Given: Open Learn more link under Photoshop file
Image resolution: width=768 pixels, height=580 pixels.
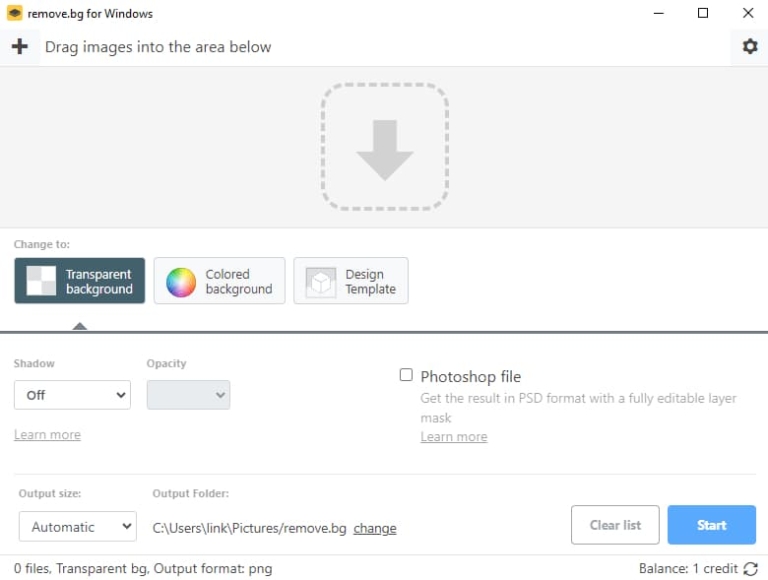Looking at the screenshot, I should tap(453, 437).
